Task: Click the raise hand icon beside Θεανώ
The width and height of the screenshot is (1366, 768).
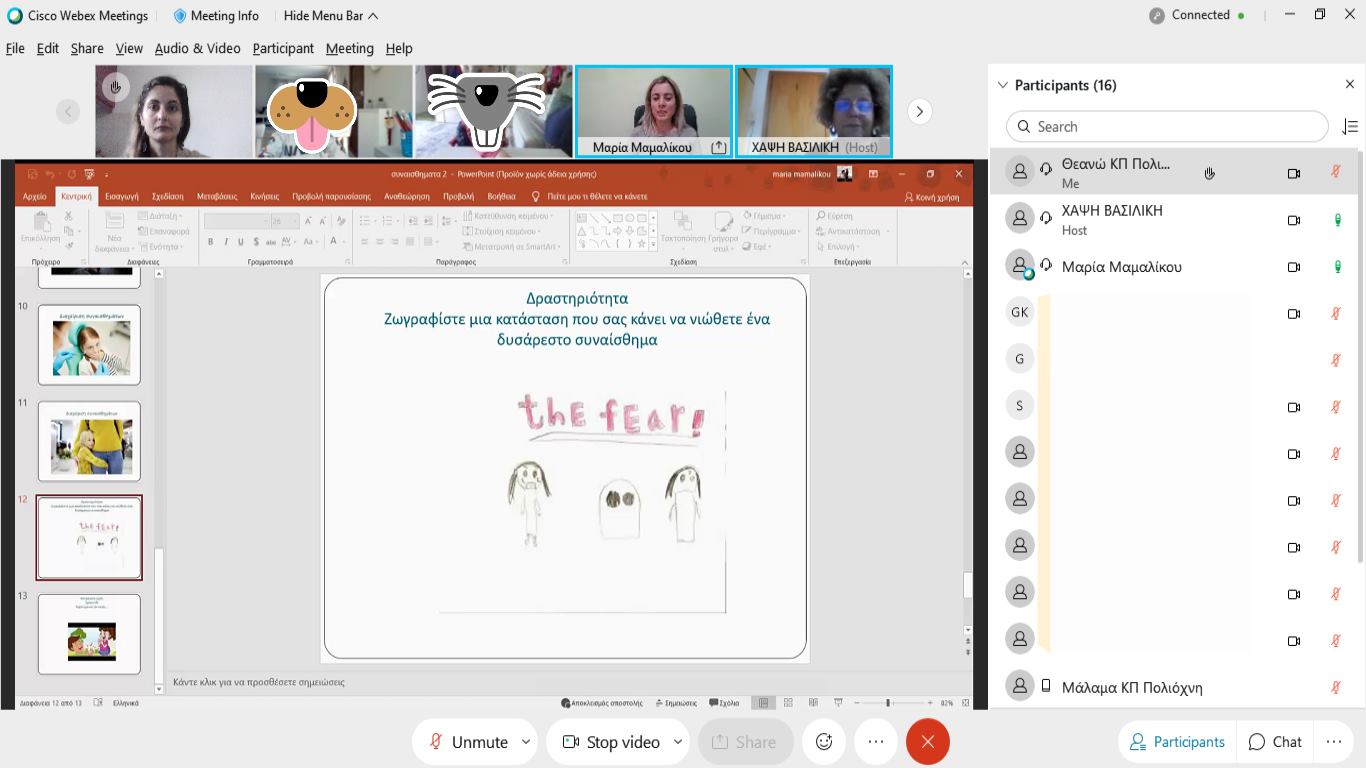Action: click(x=1209, y=173)
